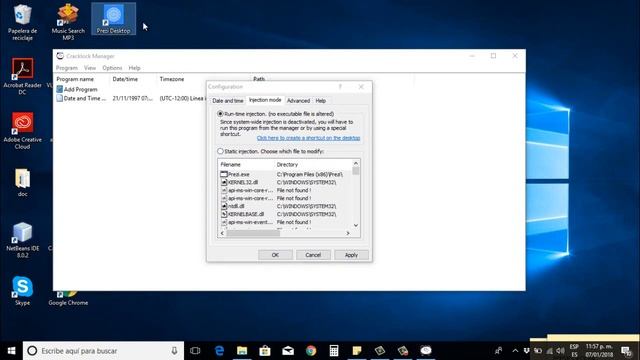Show hidden system tray icons

[515, 351]
